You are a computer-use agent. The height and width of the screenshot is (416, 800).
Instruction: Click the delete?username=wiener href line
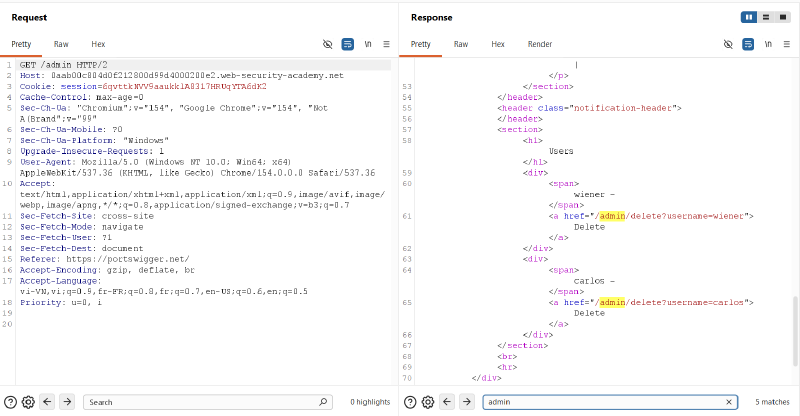pyautogui.click(x=651, y=216)
